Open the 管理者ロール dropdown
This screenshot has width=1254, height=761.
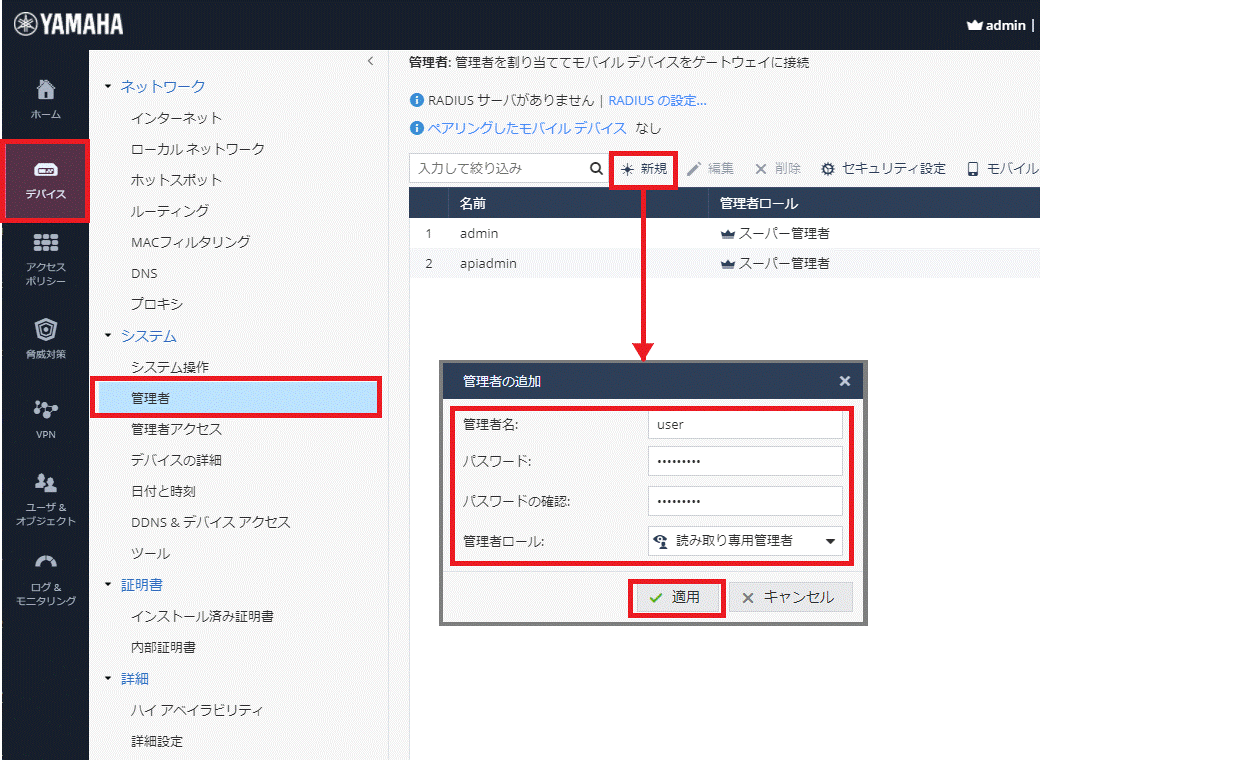tap(745, 541)
